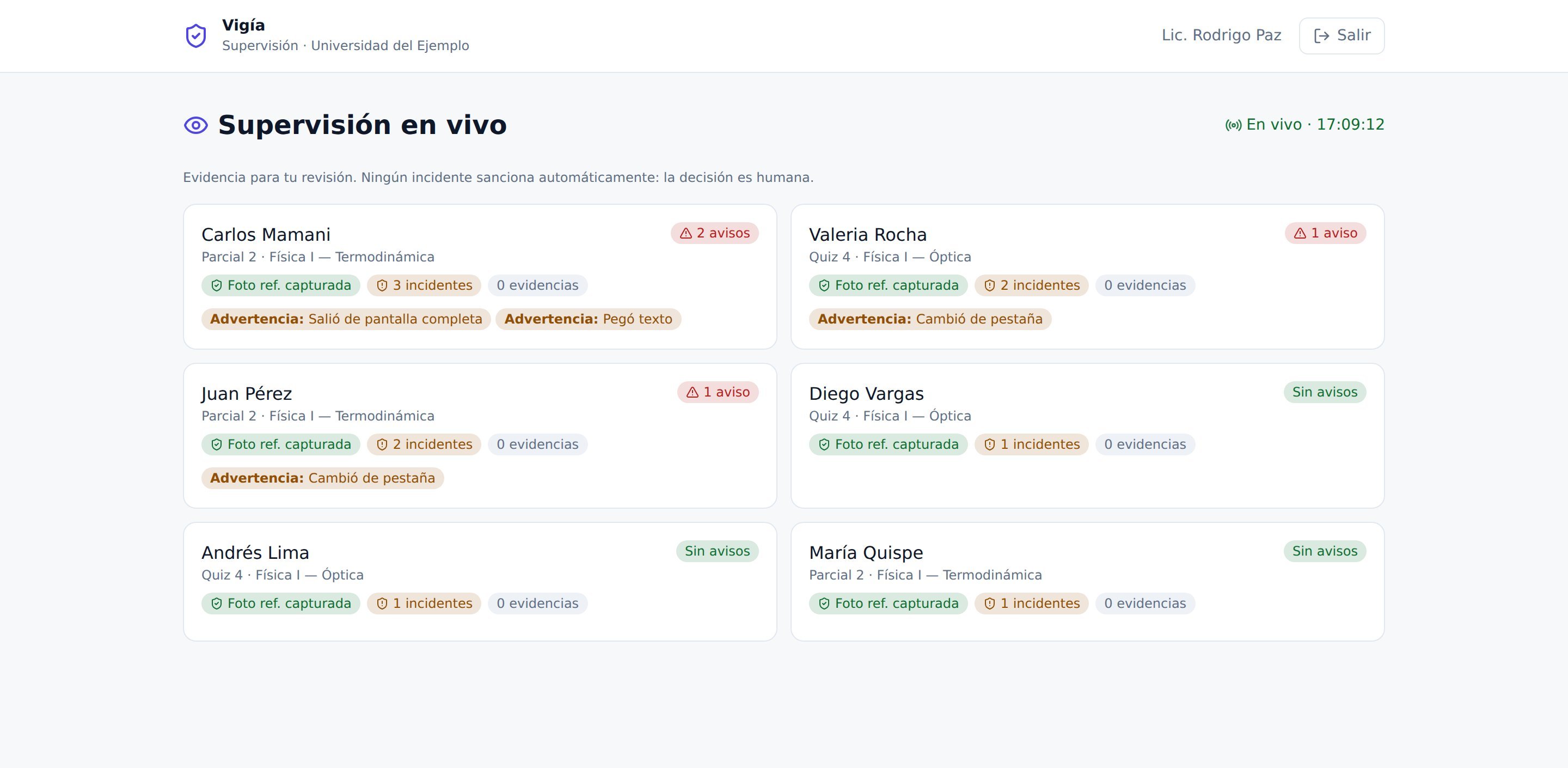
Task: Open Valeria Rocha's student card
Action: (1087, 277)
